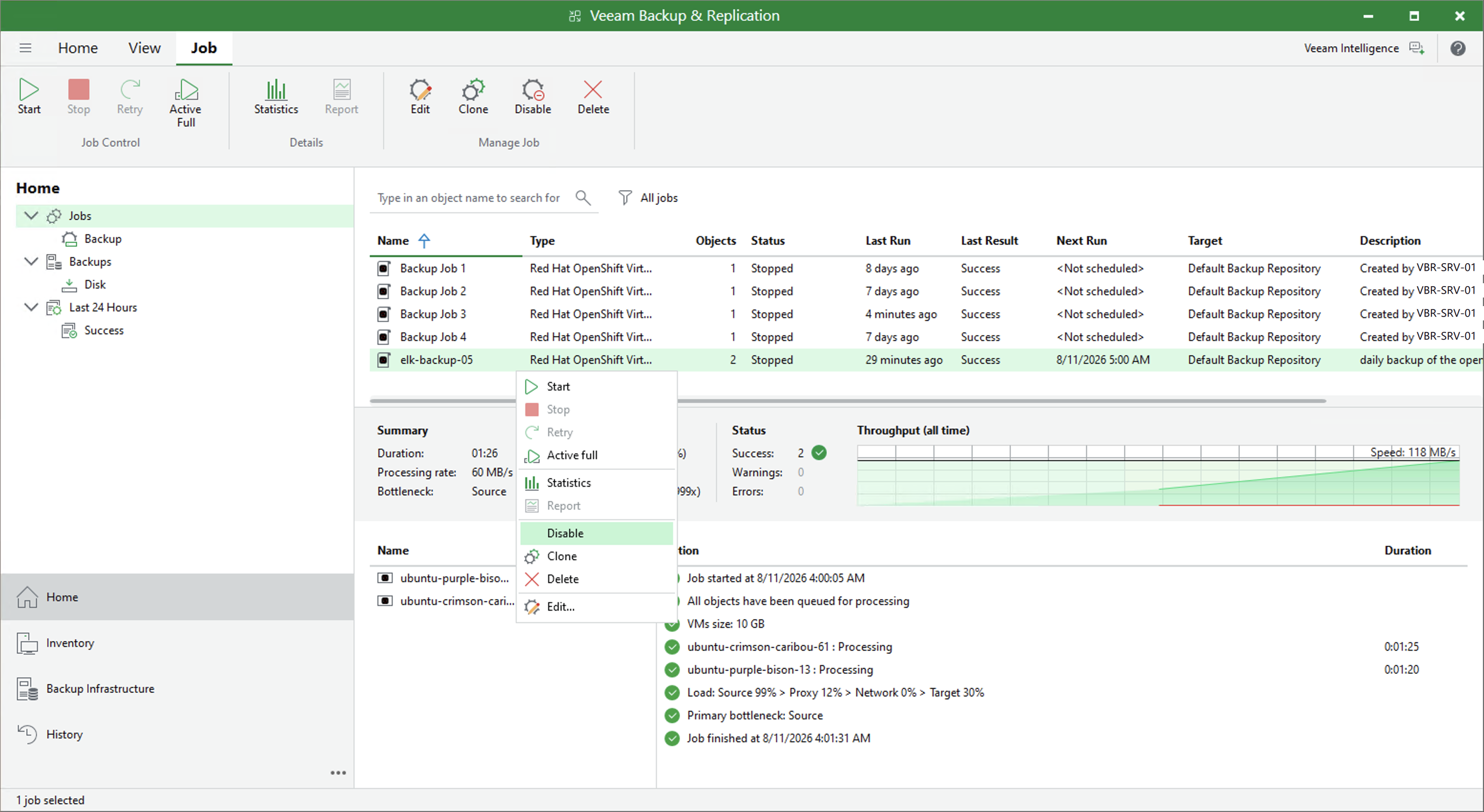The image size is (1484, 812).
Task: Sort by the Status column header
Action: [x=768, y=240]
